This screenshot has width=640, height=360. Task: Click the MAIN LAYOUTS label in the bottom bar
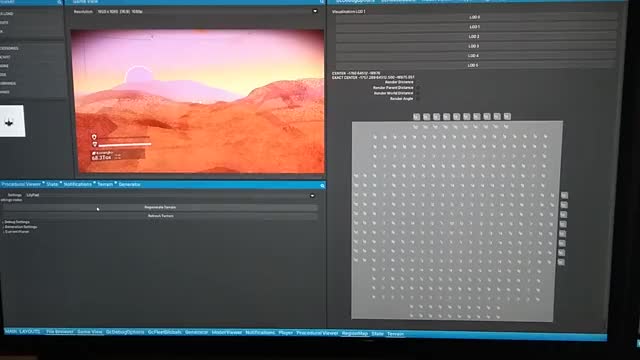(x=22, y=331)
